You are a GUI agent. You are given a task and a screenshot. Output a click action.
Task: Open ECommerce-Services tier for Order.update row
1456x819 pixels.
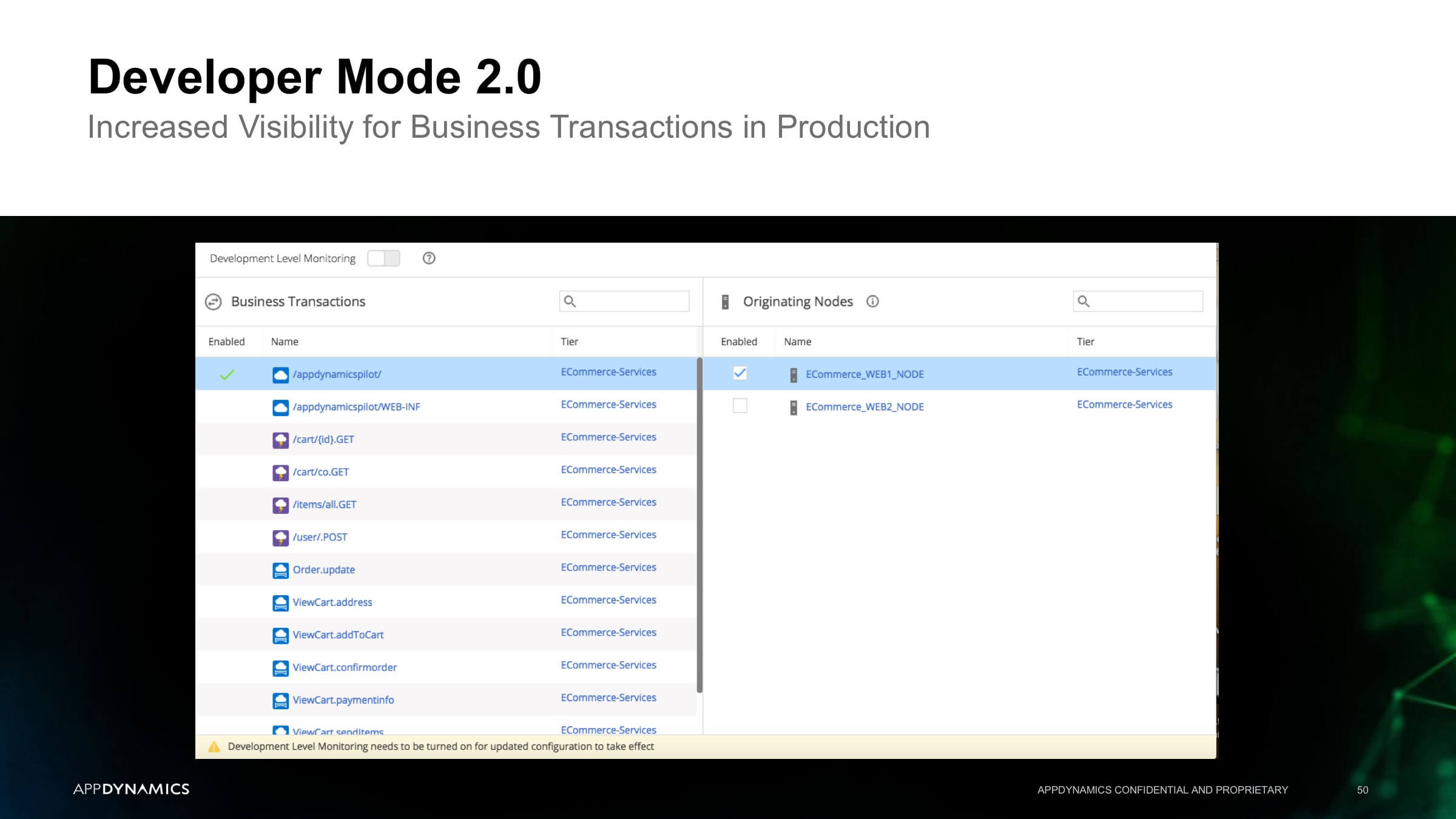pyautogui.click(x=608, y=567)
